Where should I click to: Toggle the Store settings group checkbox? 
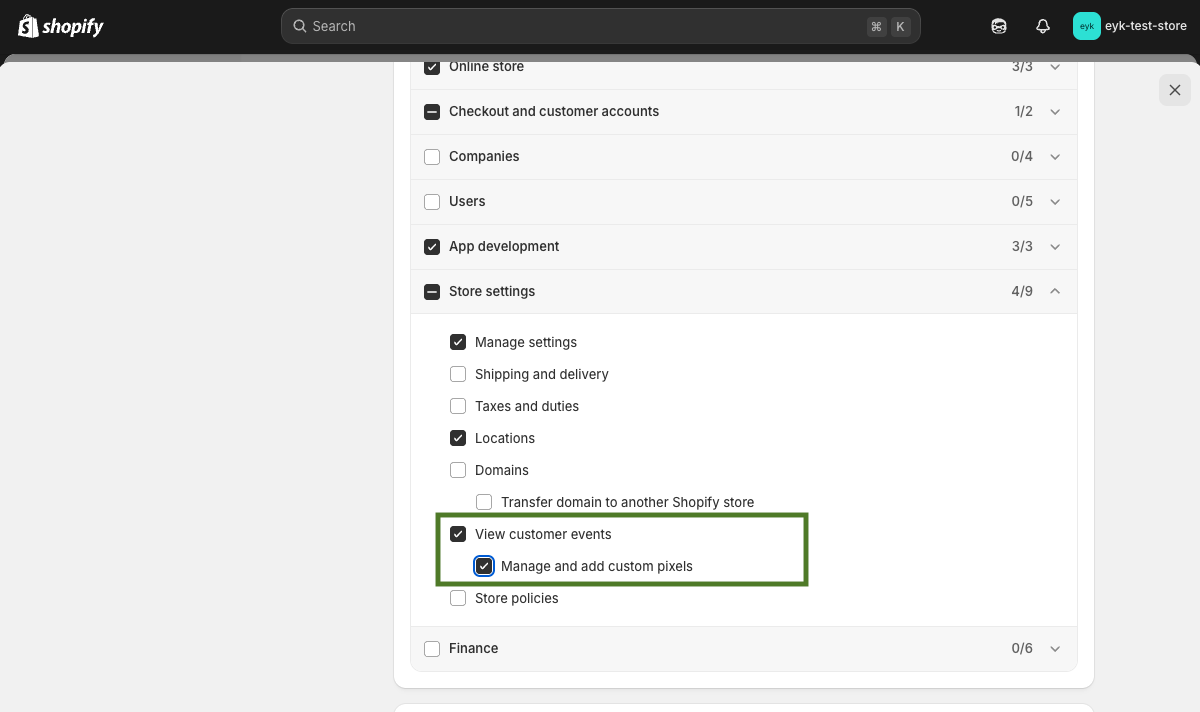click(x=432, y=292)
